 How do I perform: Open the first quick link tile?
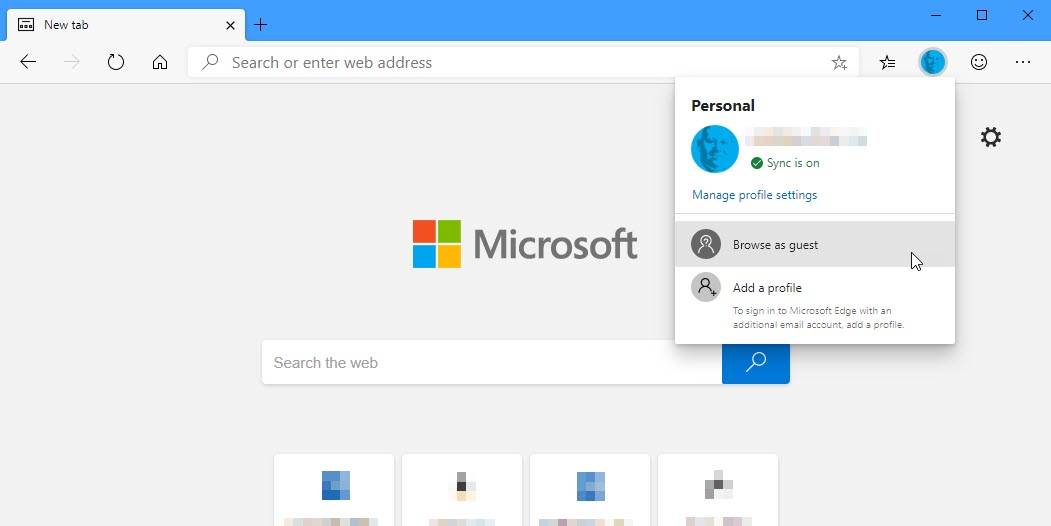pyautogui.click(x=334, y=490)
